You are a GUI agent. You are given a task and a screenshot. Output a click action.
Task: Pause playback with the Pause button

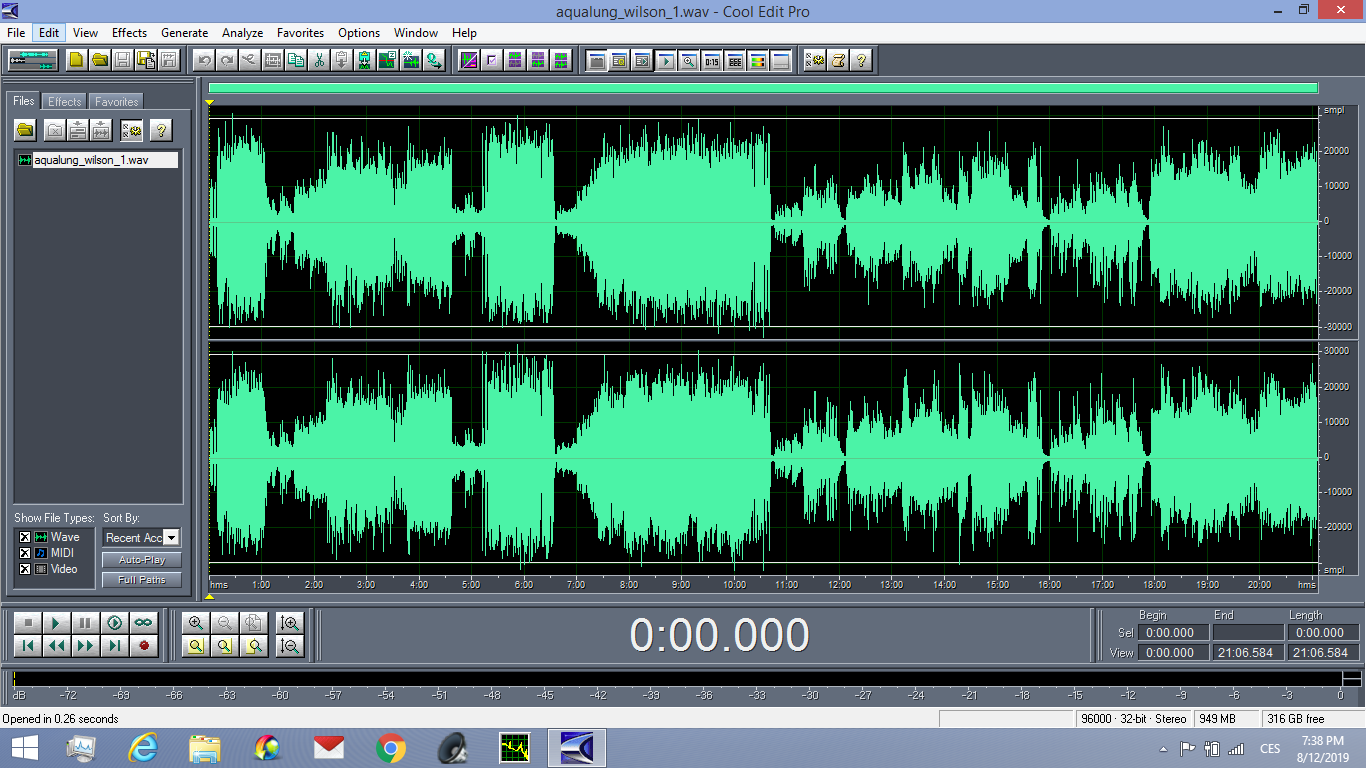[x=86, y=623]
